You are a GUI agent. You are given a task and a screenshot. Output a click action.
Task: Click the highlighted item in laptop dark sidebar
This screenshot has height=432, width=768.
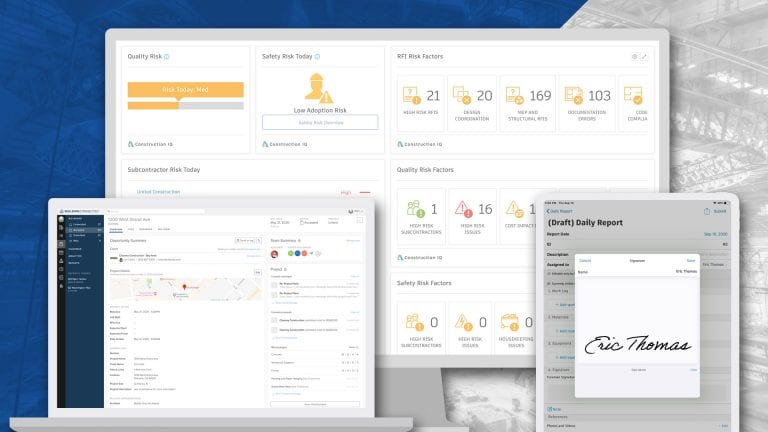click(85, 230)
